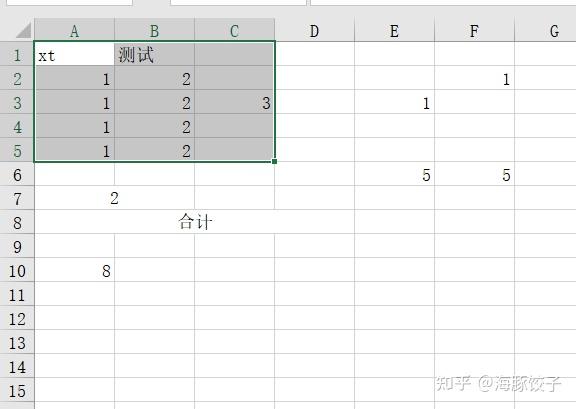Click cell E3 containing 1
The width and height of the screenshot is (576, 409).
click(395, 103)
